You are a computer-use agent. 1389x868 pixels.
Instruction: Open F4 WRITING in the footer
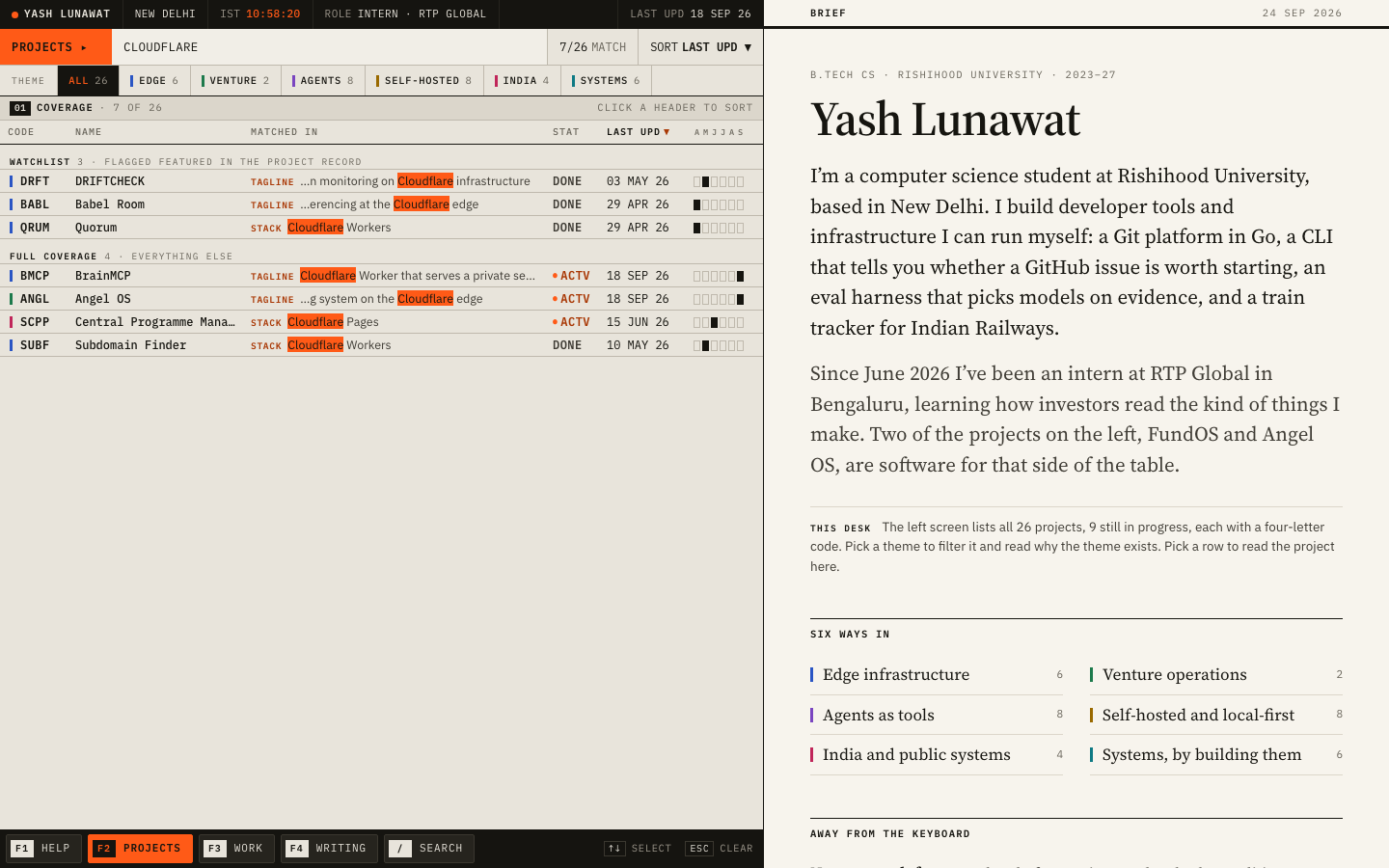coord(329,849)
